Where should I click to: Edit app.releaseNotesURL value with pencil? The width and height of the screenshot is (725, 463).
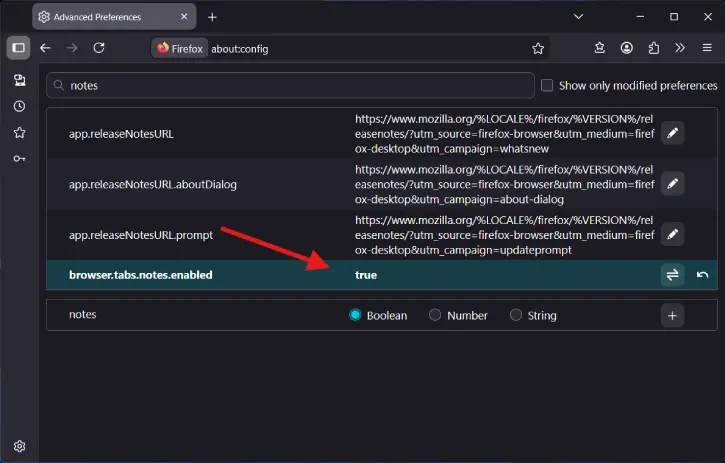672,133
